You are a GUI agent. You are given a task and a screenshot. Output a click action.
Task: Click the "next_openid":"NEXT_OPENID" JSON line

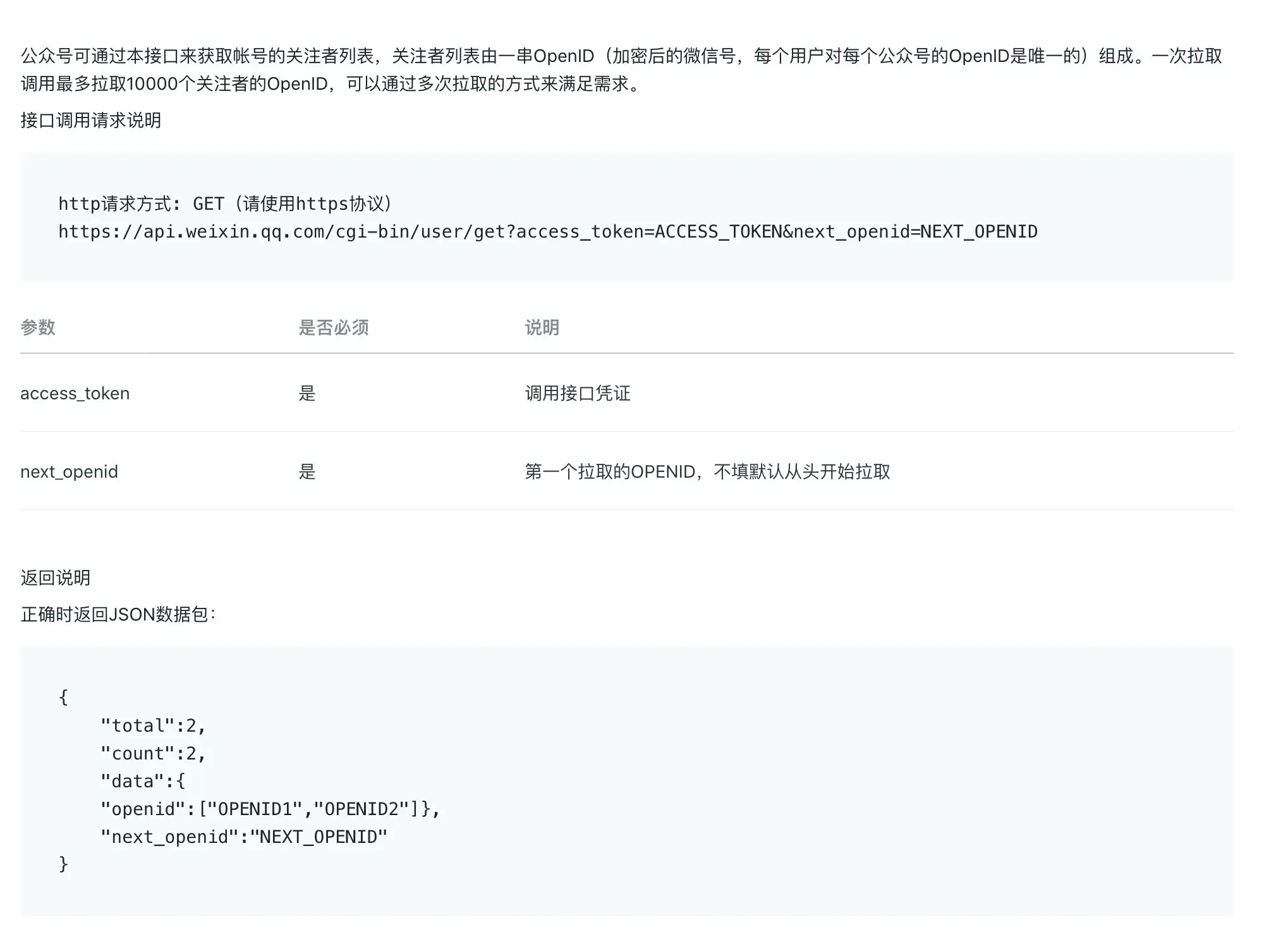(243, 837)
